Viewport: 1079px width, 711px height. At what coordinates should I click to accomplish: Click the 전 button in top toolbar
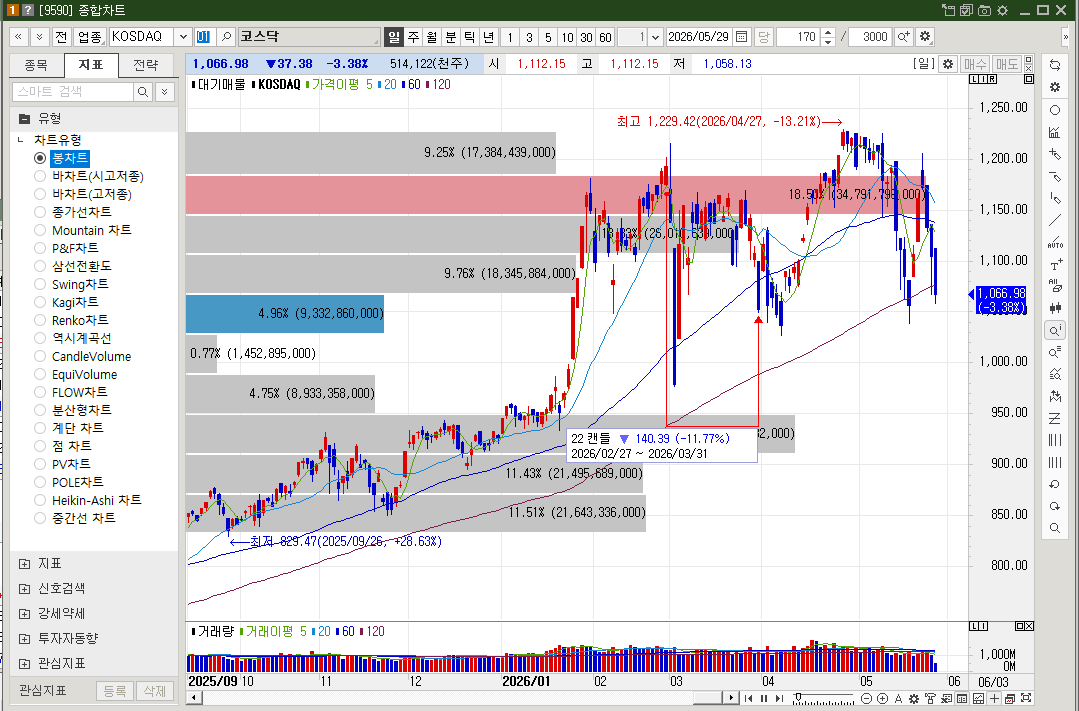61,36
